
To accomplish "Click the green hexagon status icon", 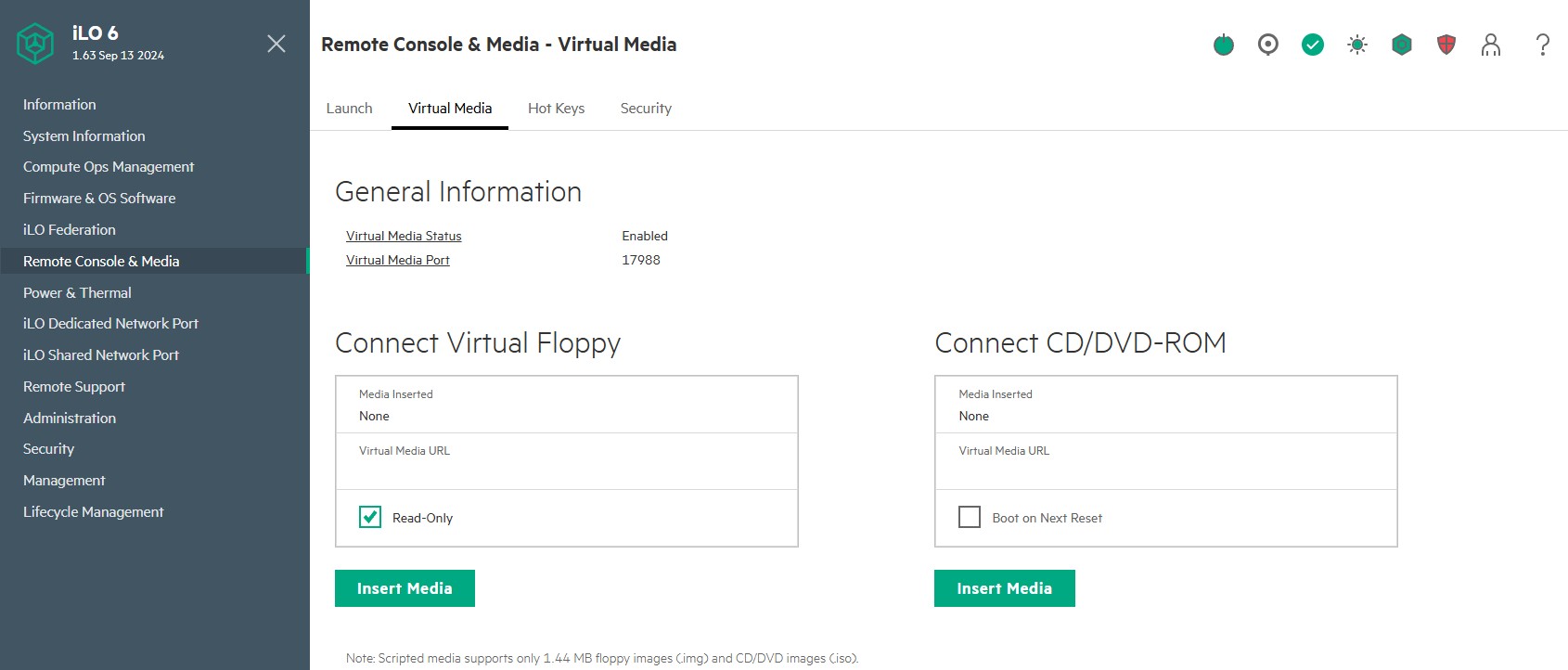I will tap(1402, 45).
